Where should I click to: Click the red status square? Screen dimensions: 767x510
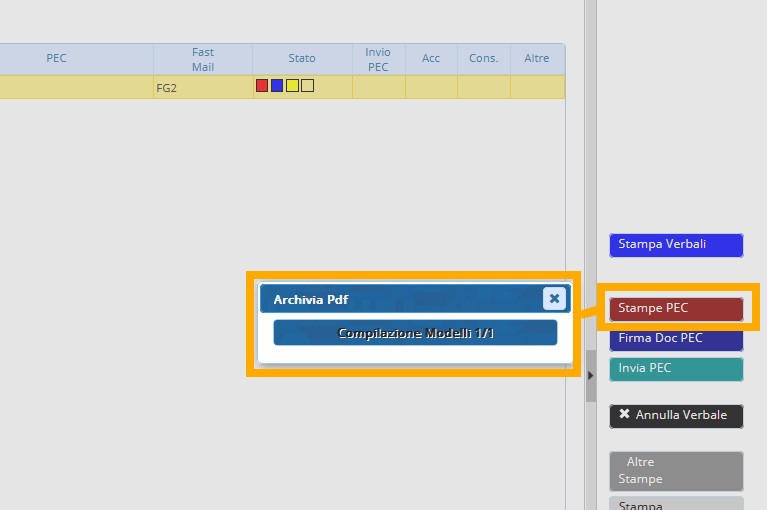click(x=262, y=86)
